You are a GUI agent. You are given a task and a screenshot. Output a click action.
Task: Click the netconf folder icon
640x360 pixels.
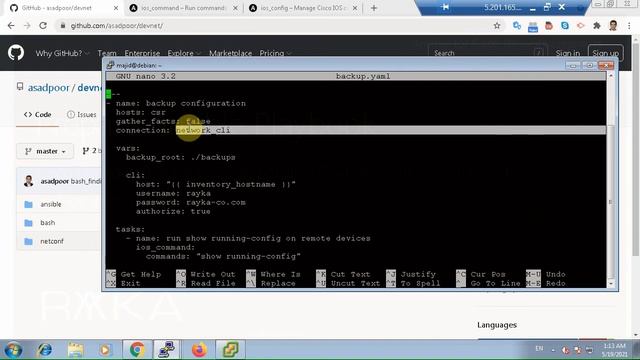[x=28, y=241]
